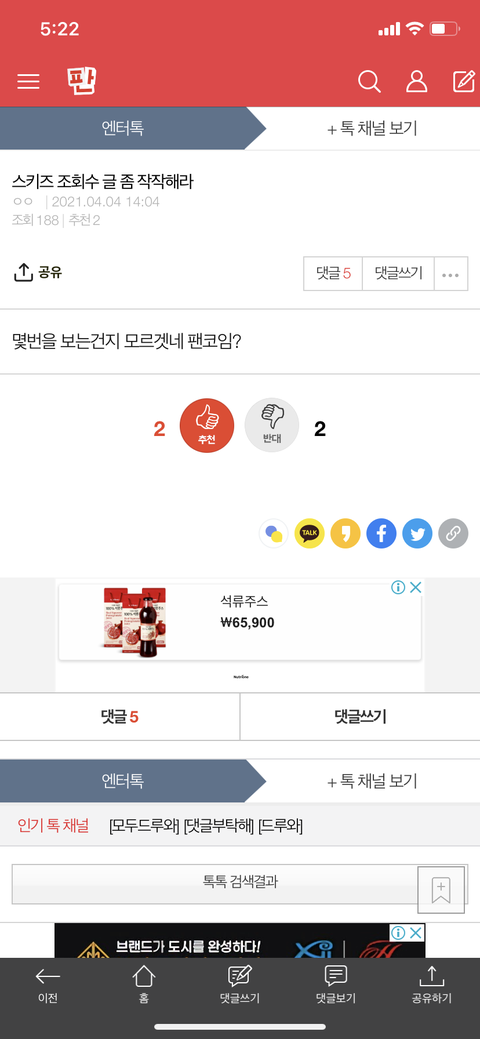Toggle the bookmark add button
Viewport: 480px width, 1039px height.
tap(441, 889)
